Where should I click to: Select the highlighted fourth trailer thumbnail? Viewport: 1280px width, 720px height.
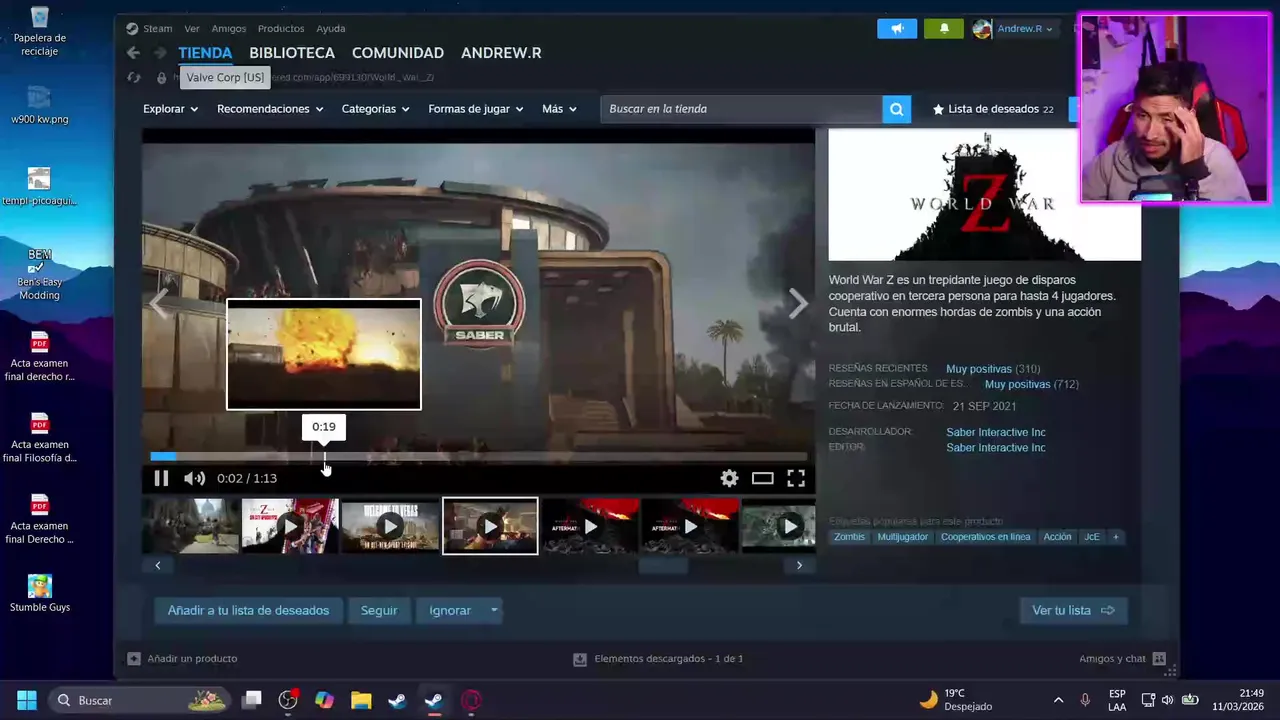click(x=490, y=526)
